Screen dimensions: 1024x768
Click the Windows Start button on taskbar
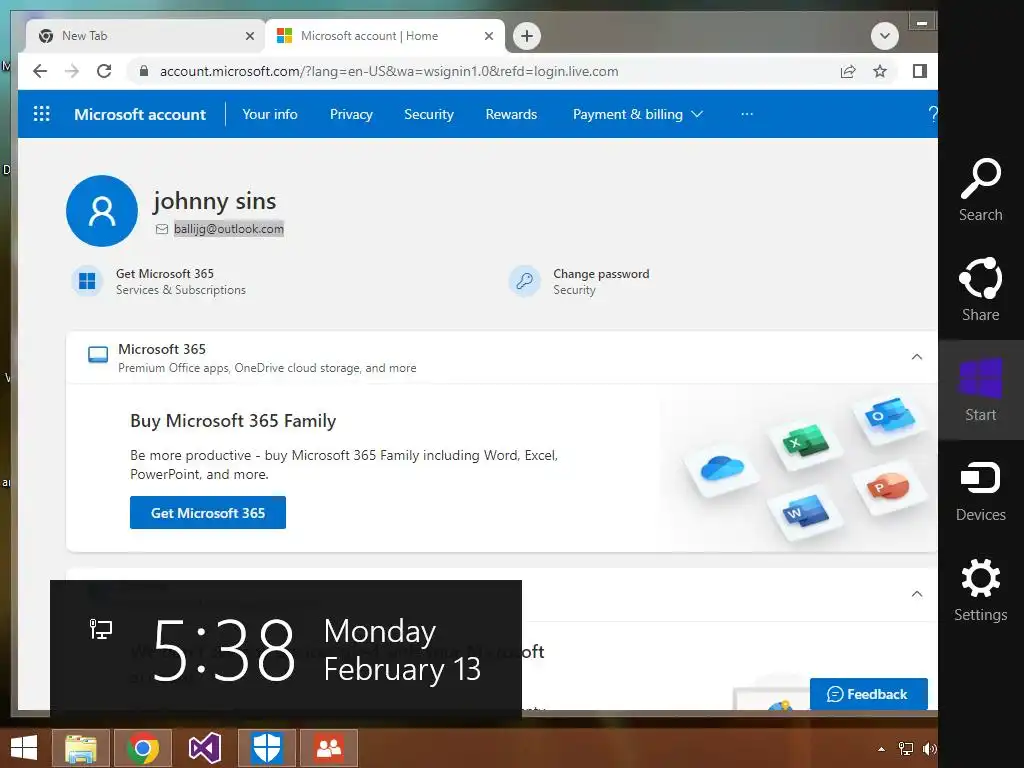(24, 748)
